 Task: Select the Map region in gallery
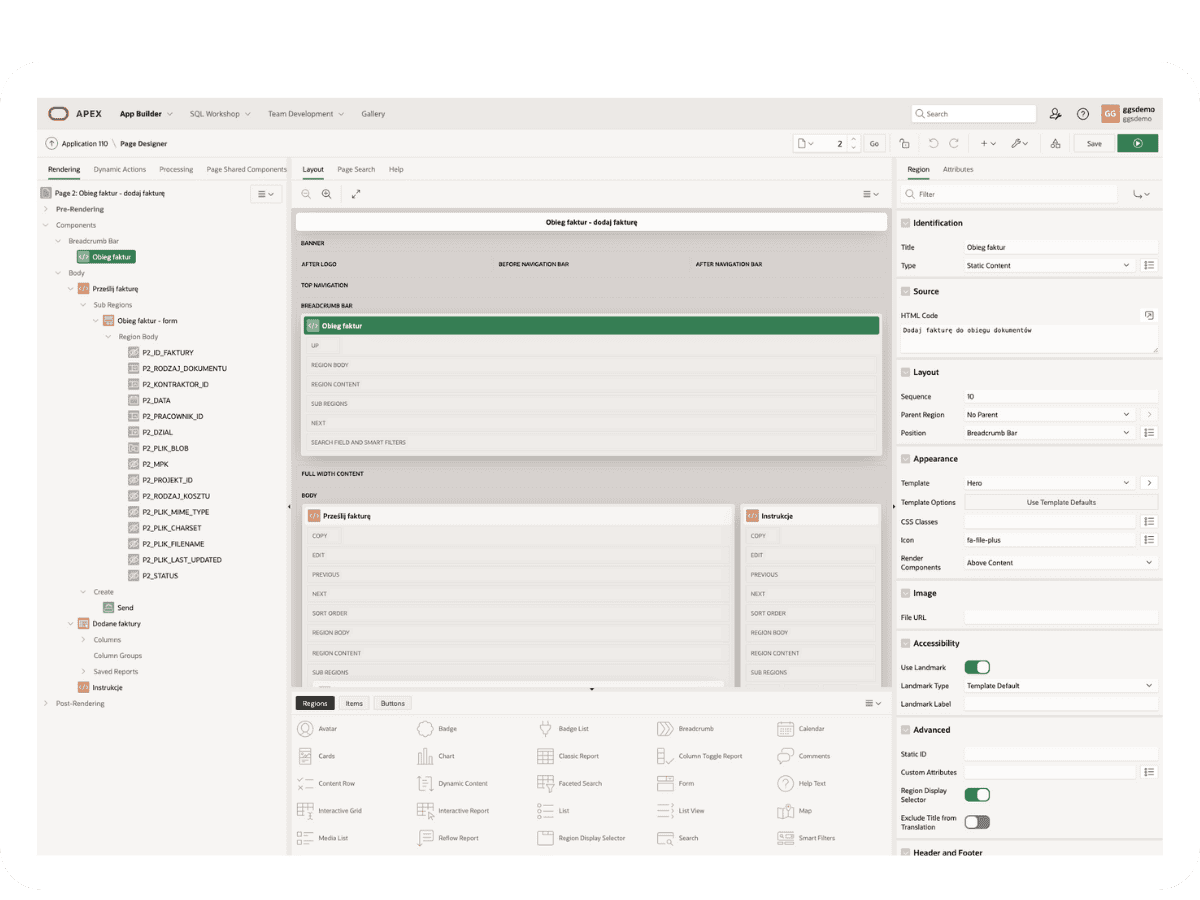pos(795,811)
